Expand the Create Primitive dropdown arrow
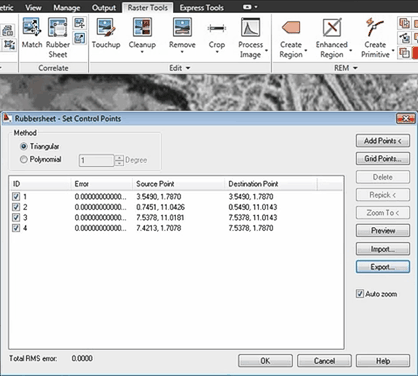 [393, 51]
